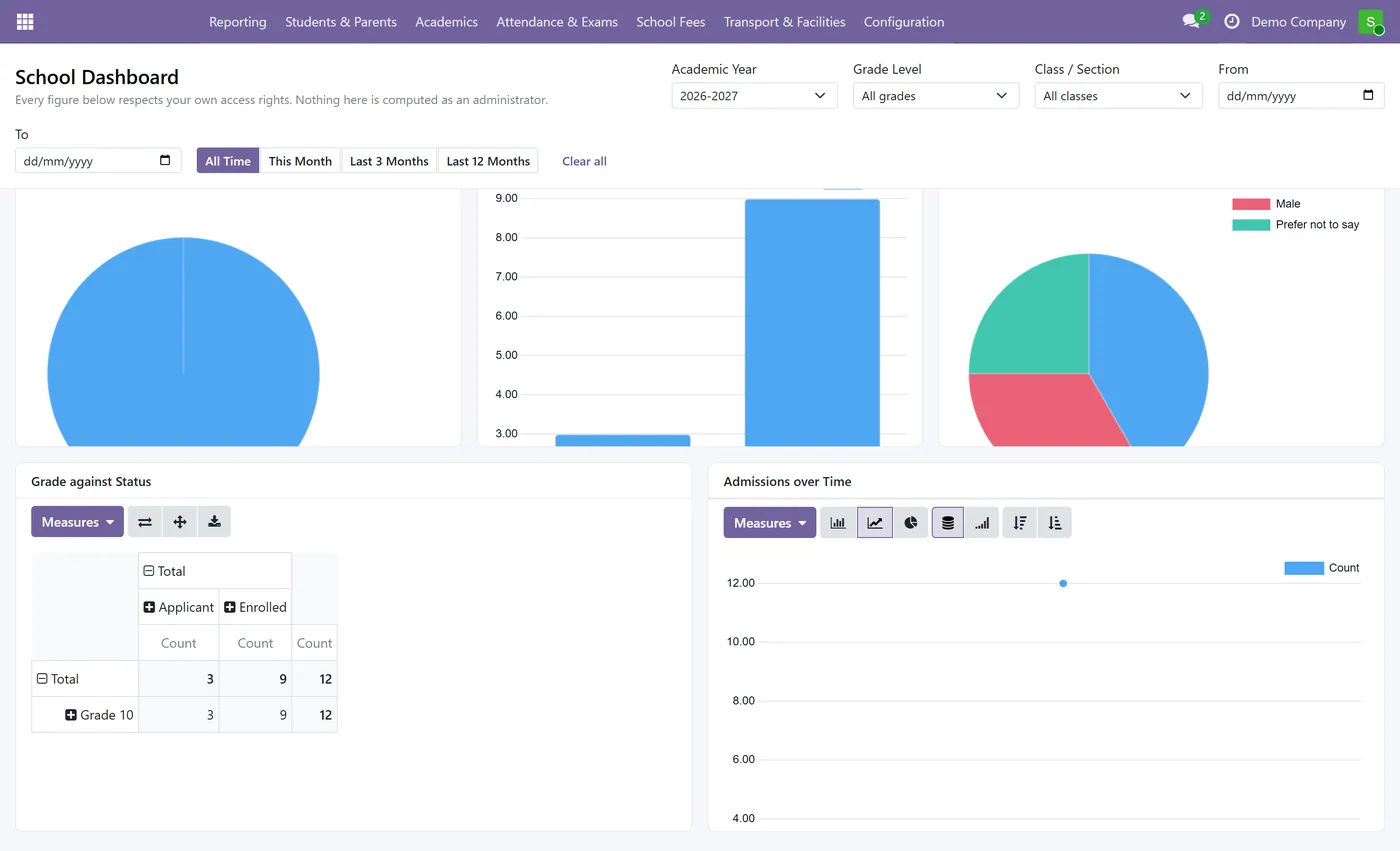Select the Last 12 Months range button
The width and height of the screenshot is (1400, 851).
click(488, 161)
